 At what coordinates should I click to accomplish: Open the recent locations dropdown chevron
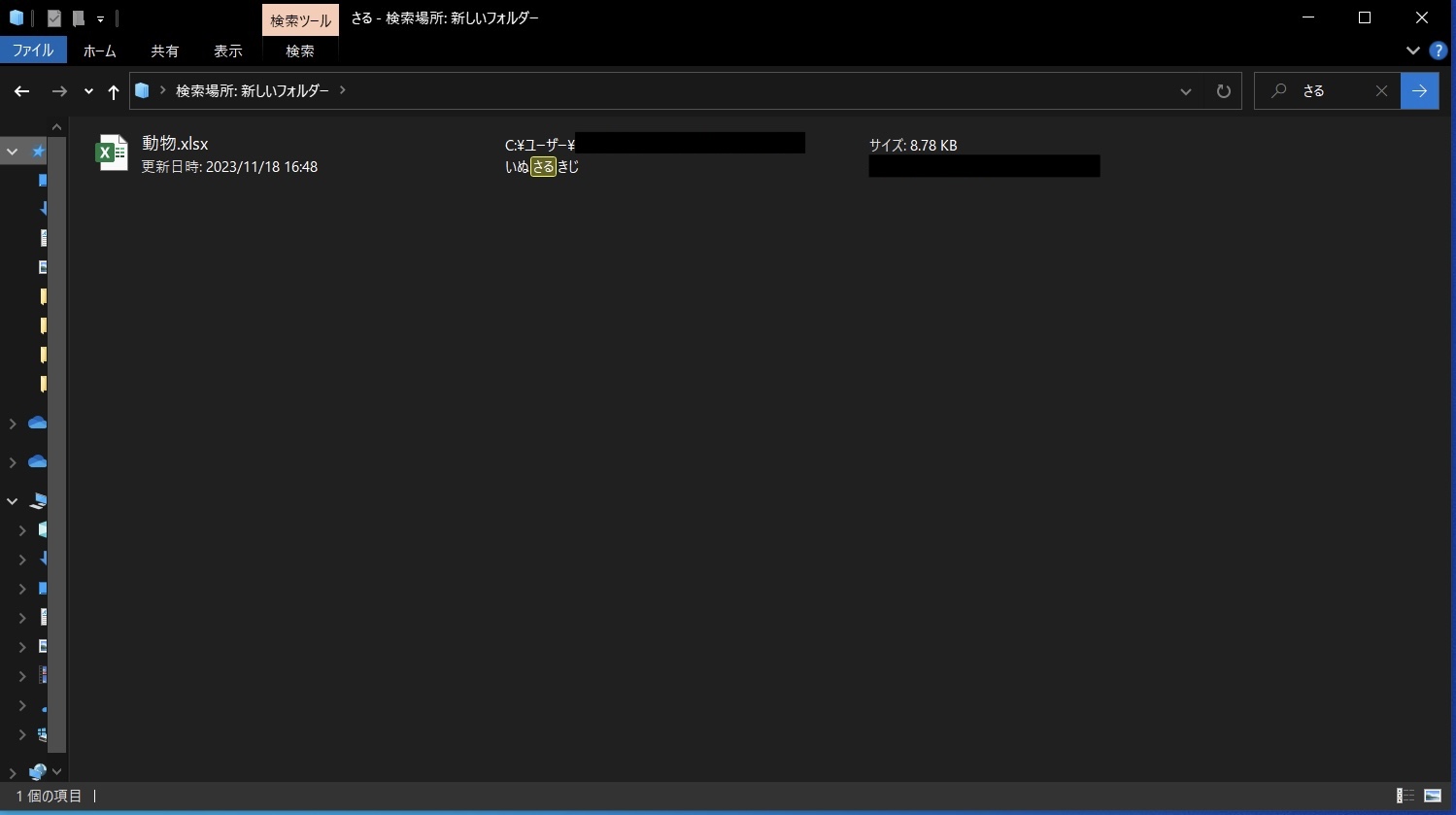(88, 91)
